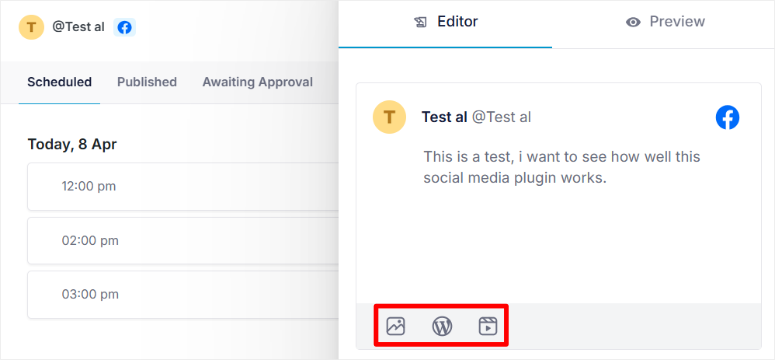The height and width of the screenshot is (360, 775).
Task: Select the 02:00 pm time slot
Action: tap(183, 241)
